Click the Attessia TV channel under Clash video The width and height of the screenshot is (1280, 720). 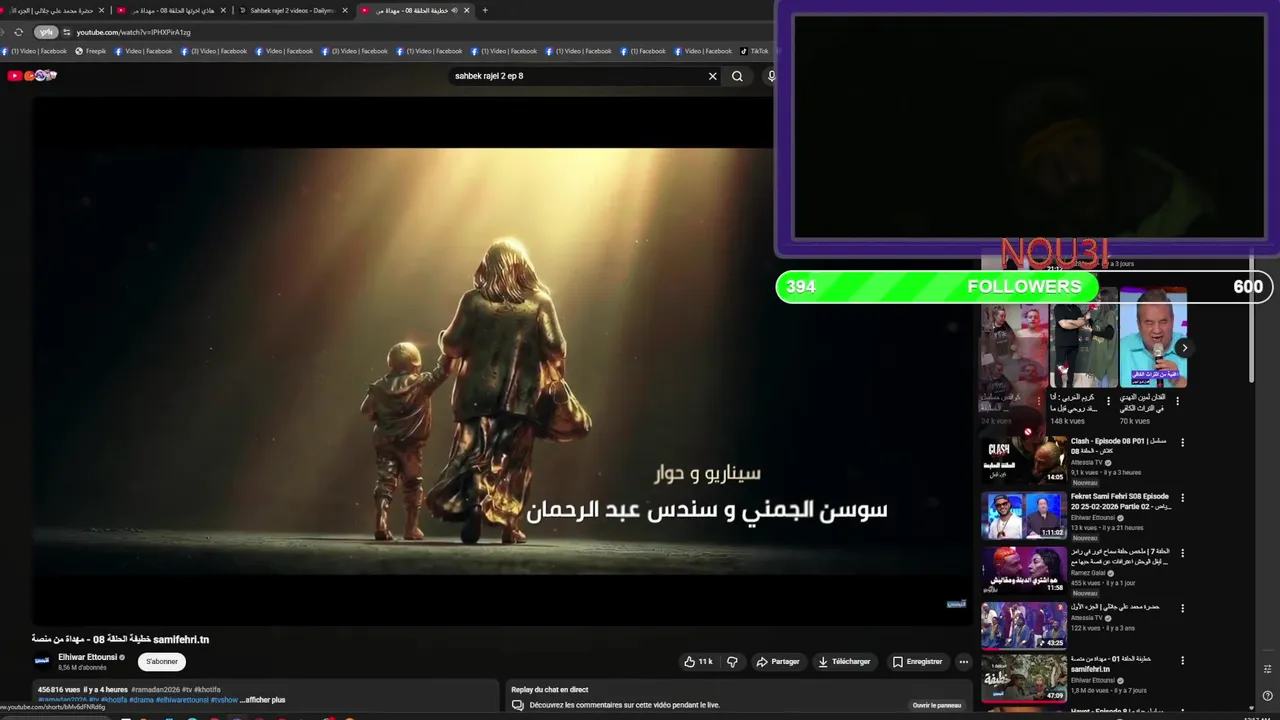pyautogui.click(x=1087, y=462)
